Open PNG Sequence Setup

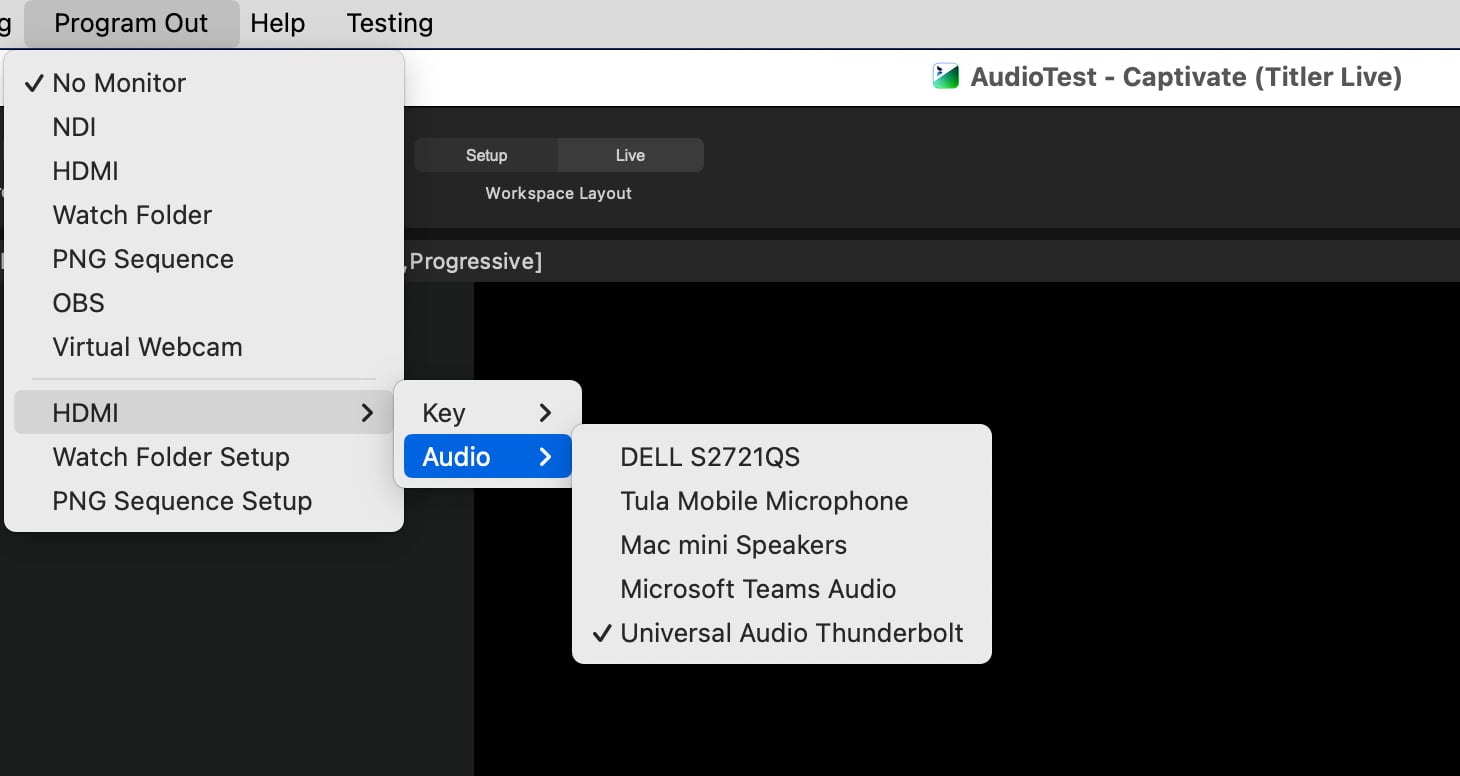204,501
